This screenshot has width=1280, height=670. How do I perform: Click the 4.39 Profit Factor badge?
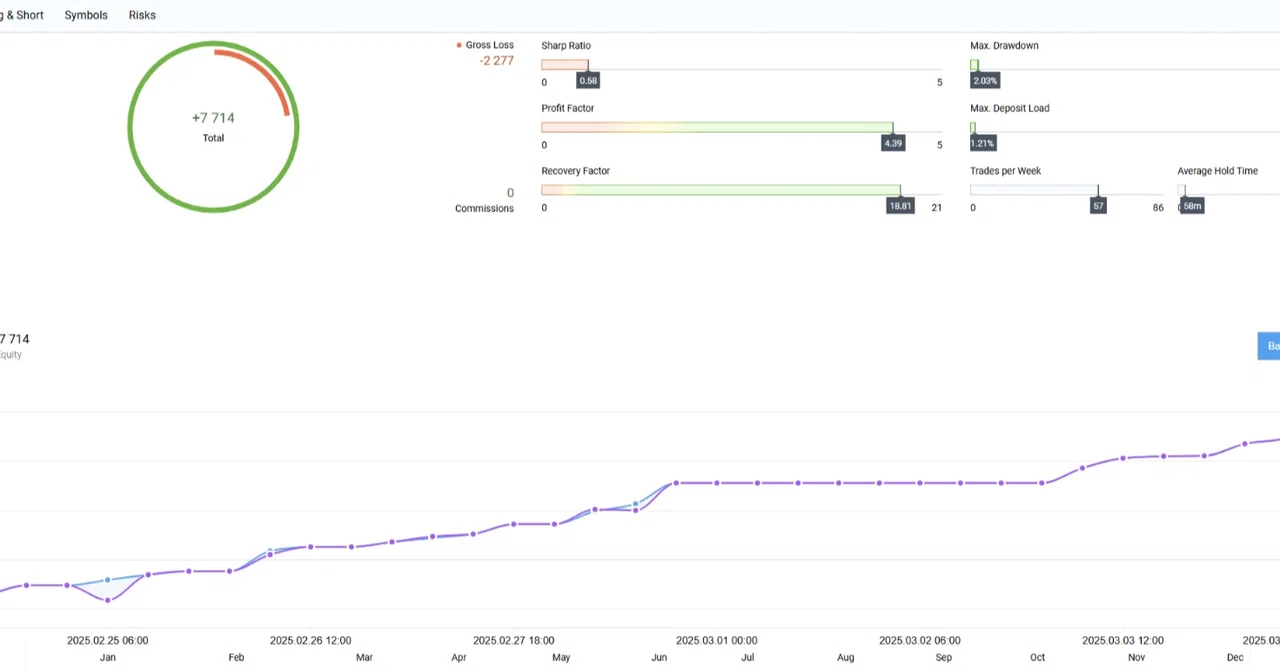893,143
